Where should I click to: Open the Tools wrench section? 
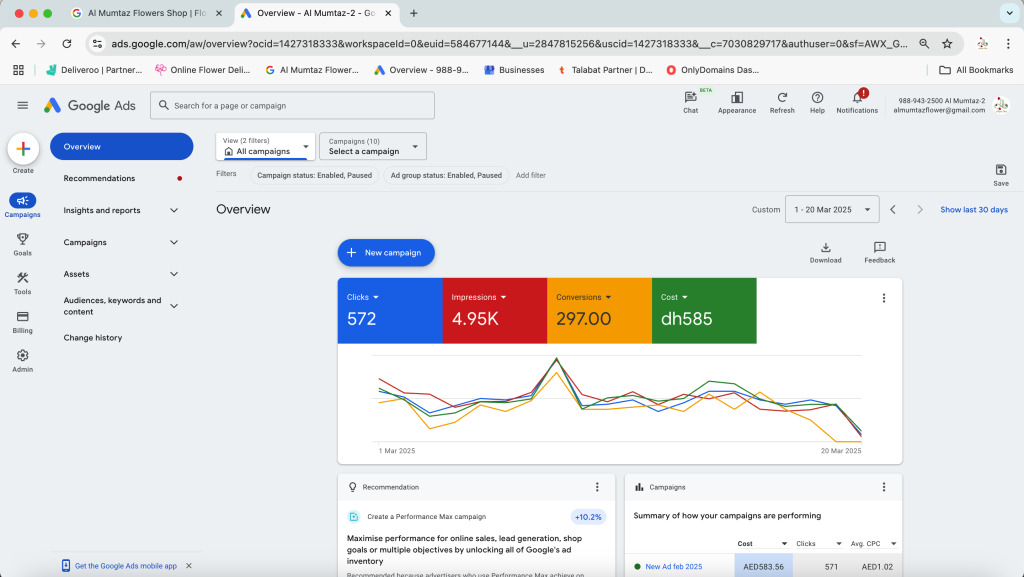click(x=22, y=283)
